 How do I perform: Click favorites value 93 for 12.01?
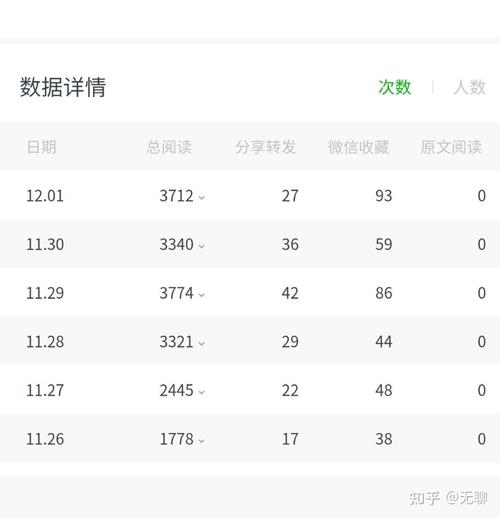pyautogui.click(x=384, y=196)
